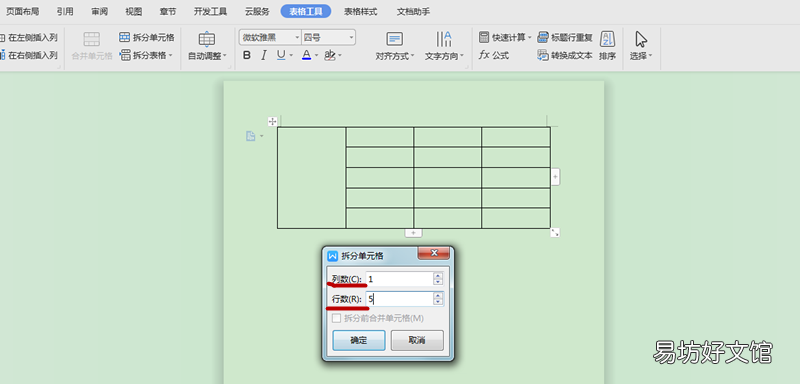The height and width of the screenshot is (384, 800).
Task: Open the 文档助手 tab
Action: [413, 11]
